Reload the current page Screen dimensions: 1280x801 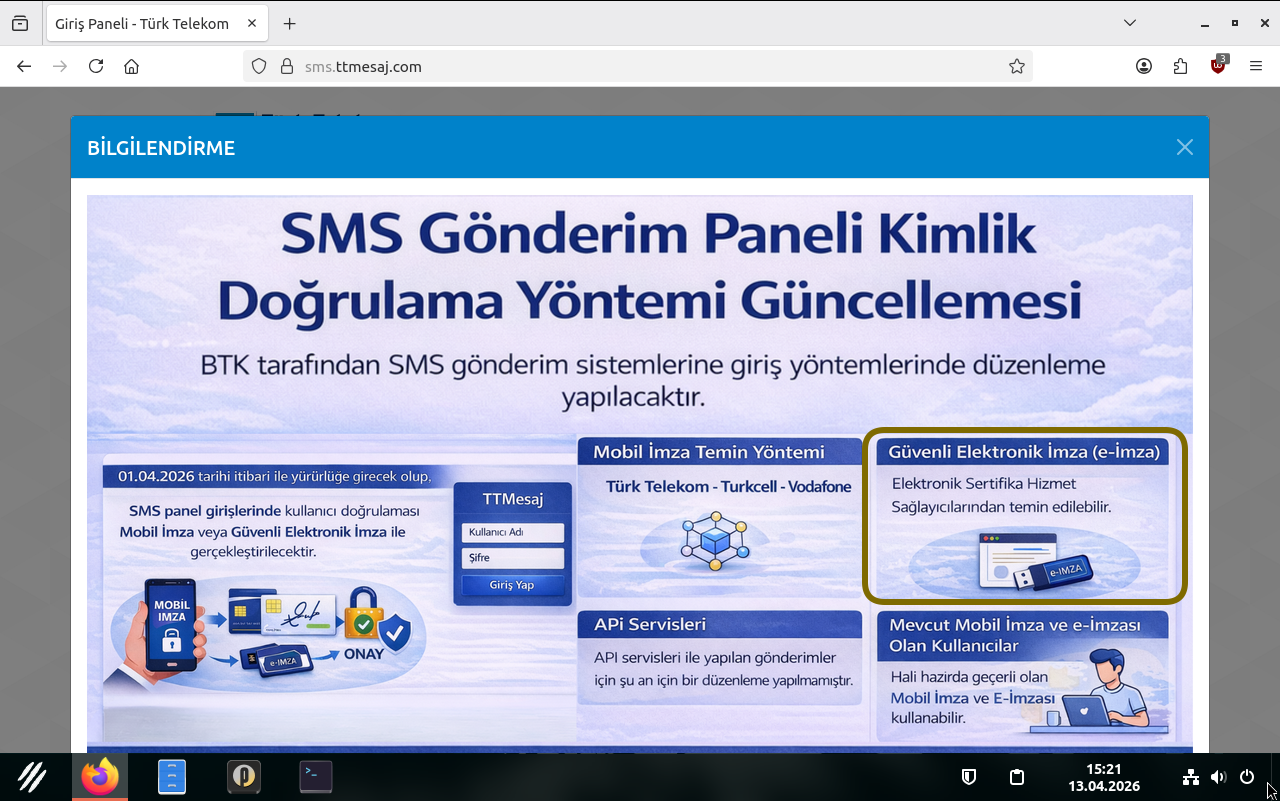96,67
